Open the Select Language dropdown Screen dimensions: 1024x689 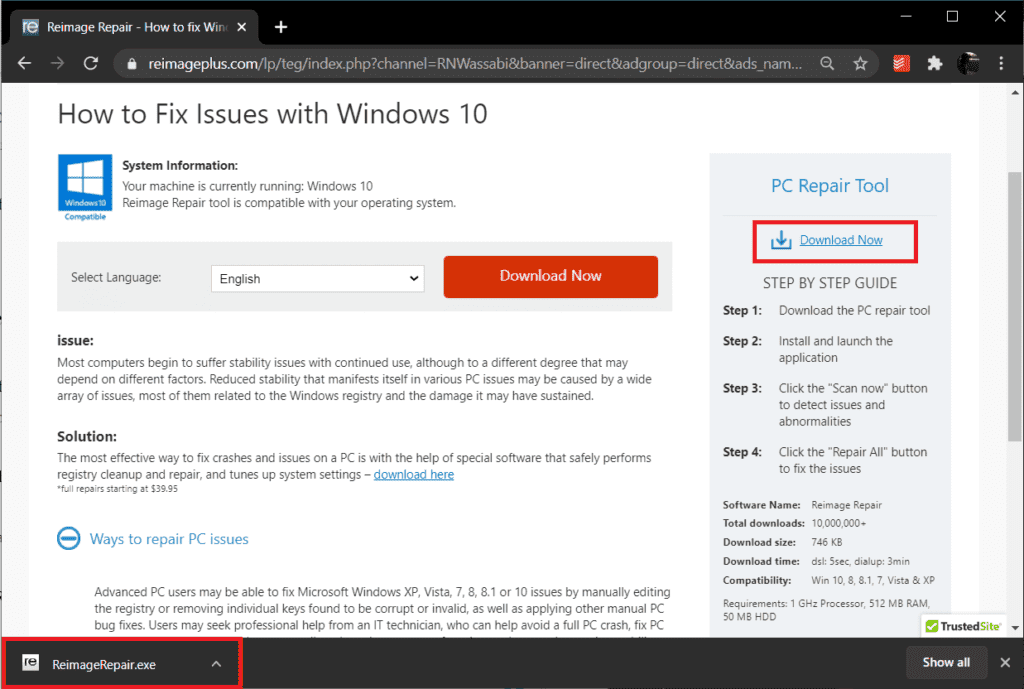[318, 279]
